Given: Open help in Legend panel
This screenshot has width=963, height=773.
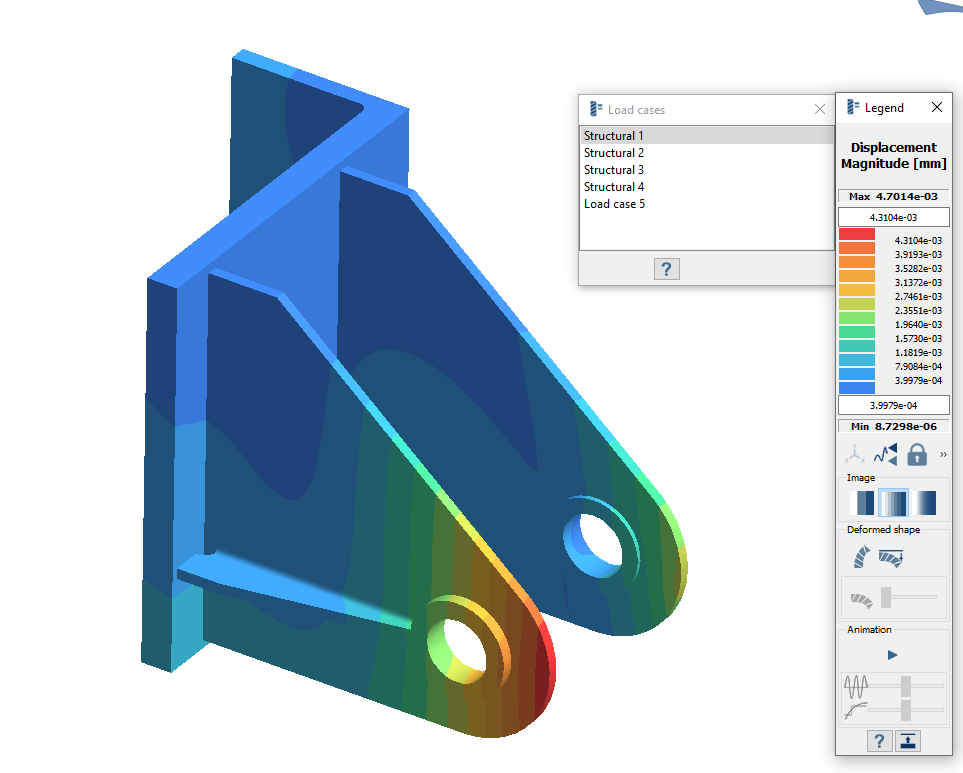Looking at the screenshot, I should [x=878, y=741].
